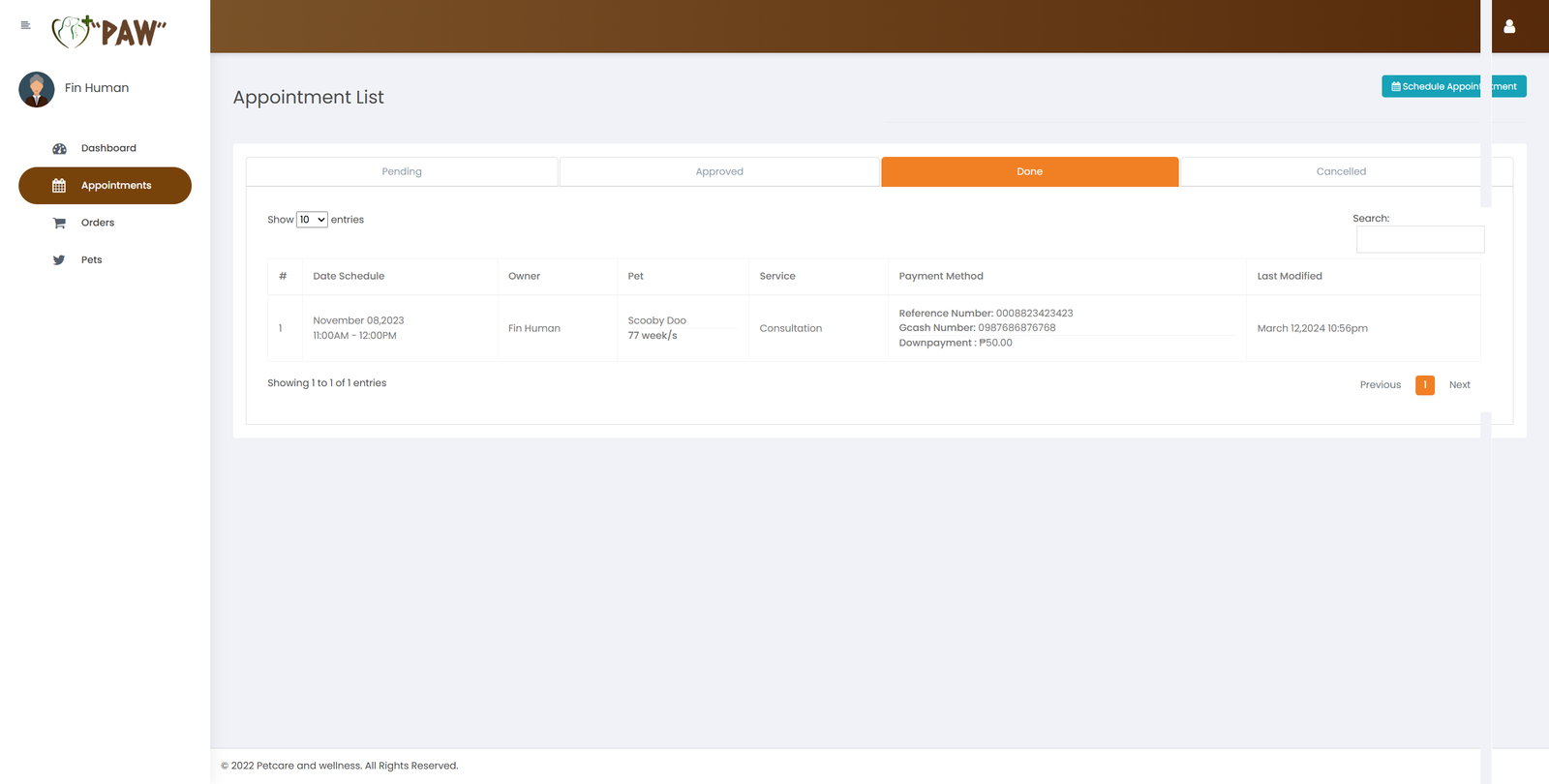This screenshot has height=784, width=1549.
Task: Open the user profile icon in header
Action: [x=1508, y=27]
